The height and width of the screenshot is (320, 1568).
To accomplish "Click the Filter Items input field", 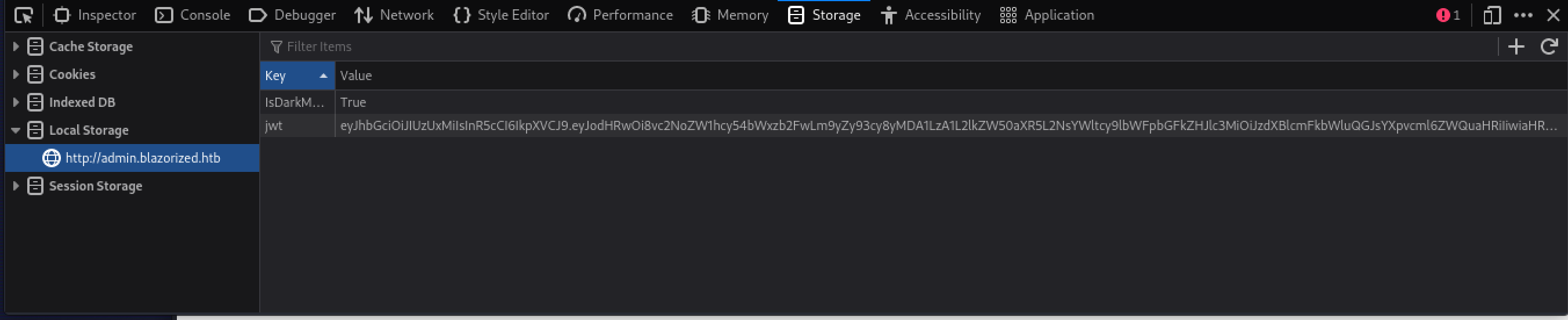I will tap(852, 46).
